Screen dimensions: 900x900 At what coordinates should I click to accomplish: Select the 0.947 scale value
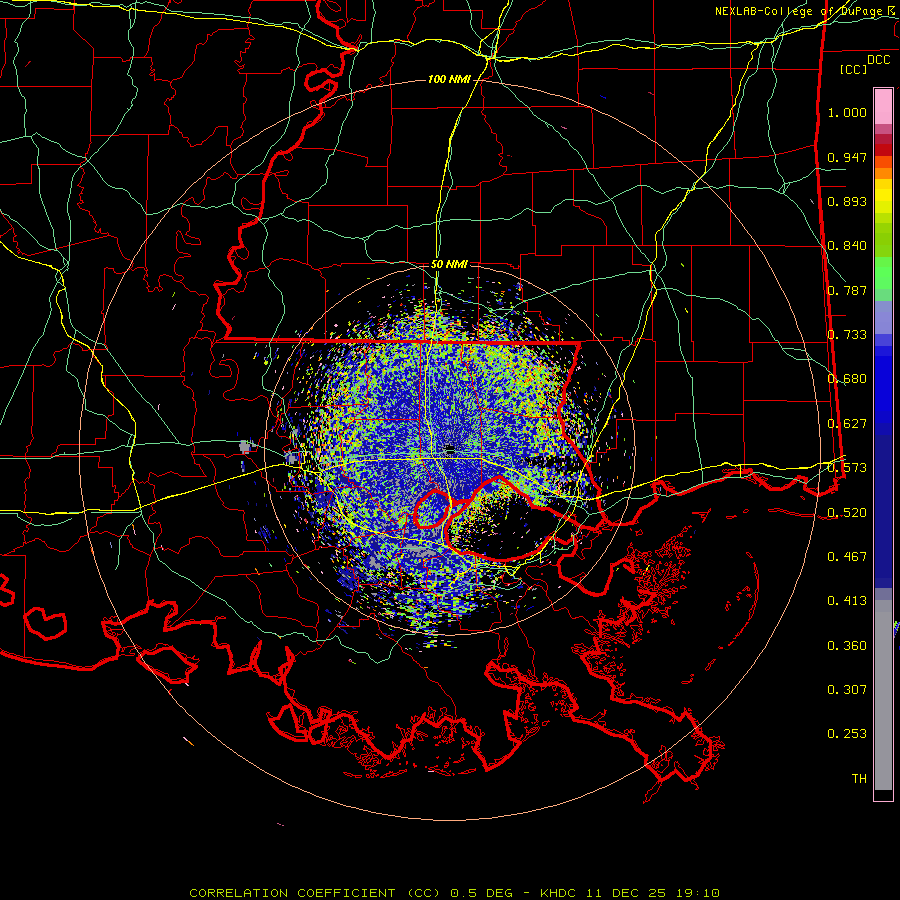847,157
